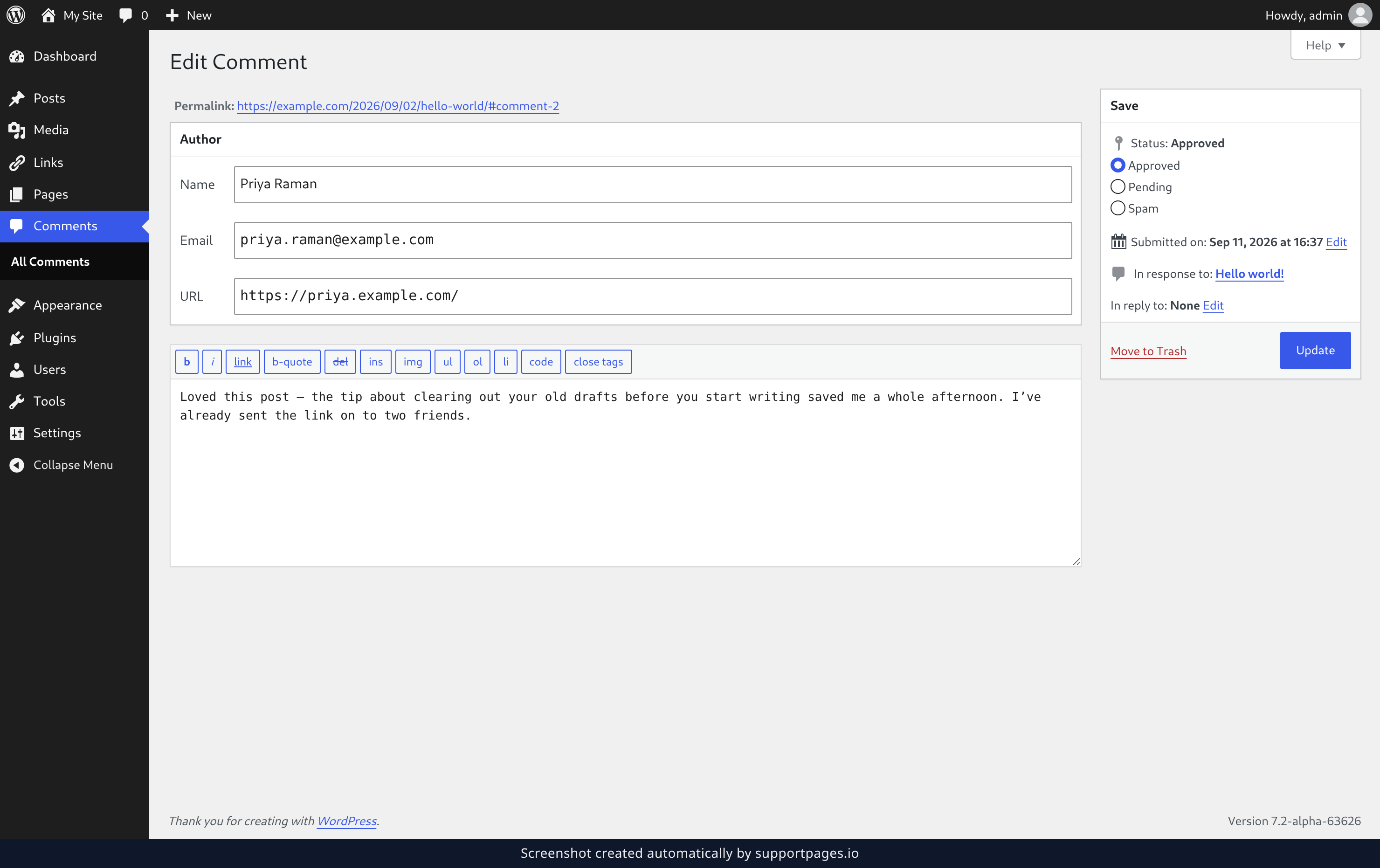Image resolution: width=1380 pixels, height=868 pixels.
Task: Click the Users person icon
Action: coord(17,370)
